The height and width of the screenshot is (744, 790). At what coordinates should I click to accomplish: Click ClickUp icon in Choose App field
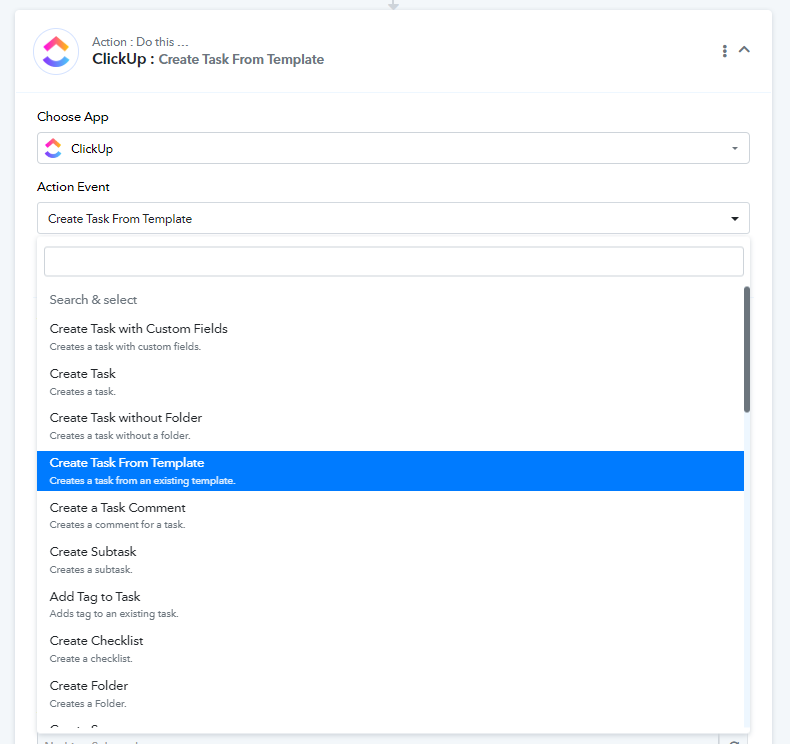[53, 149]
